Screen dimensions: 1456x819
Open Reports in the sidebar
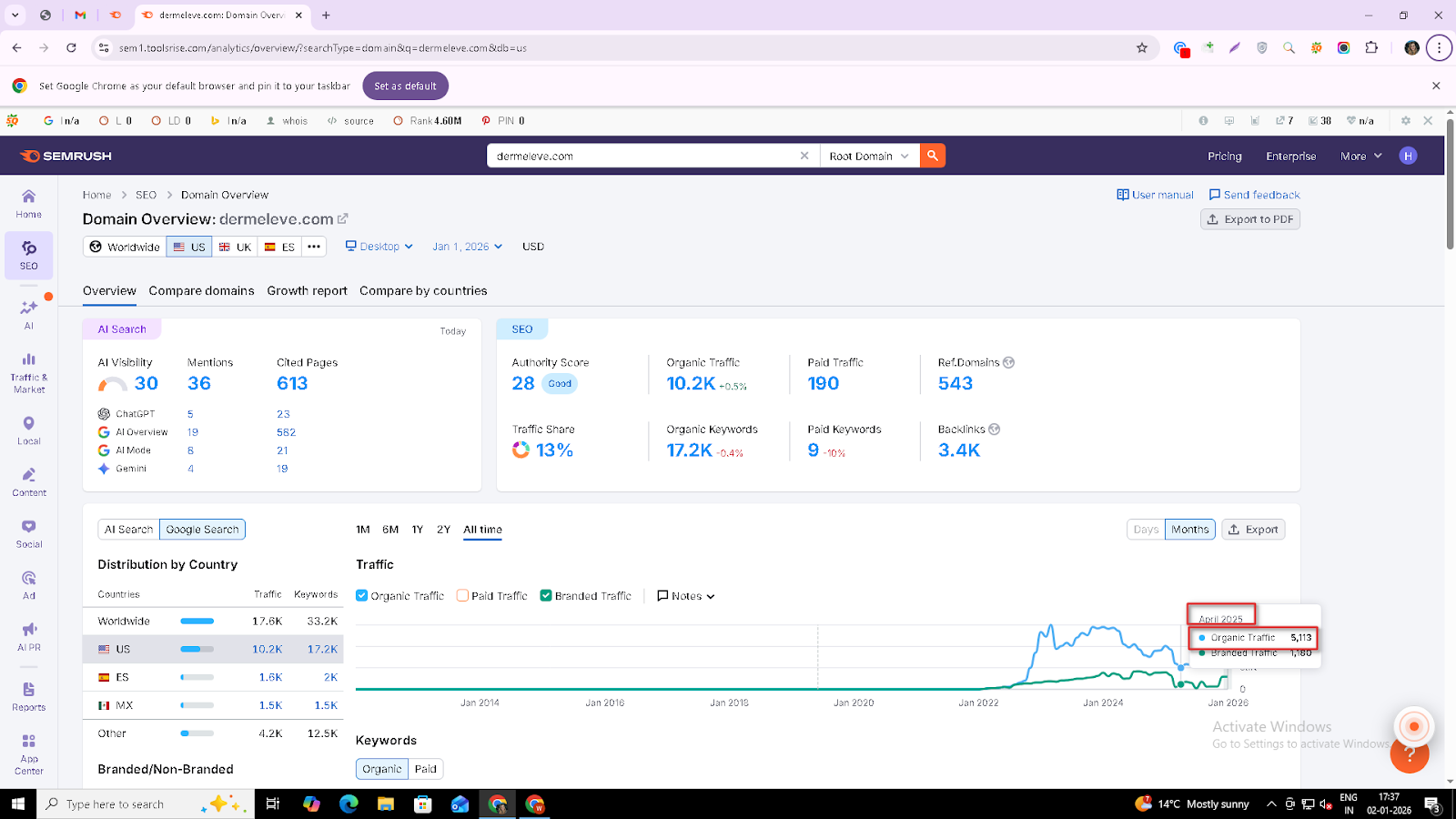(x=28, y=697)
